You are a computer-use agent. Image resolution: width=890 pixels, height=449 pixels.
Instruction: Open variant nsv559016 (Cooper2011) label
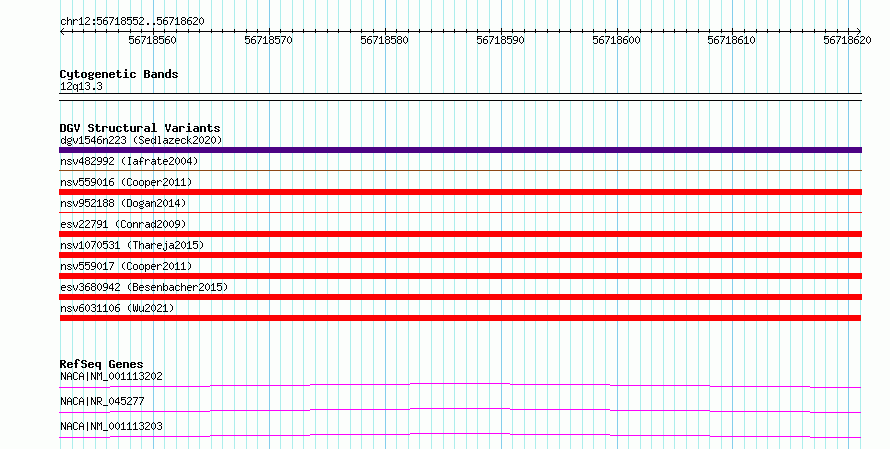(126, 182)
